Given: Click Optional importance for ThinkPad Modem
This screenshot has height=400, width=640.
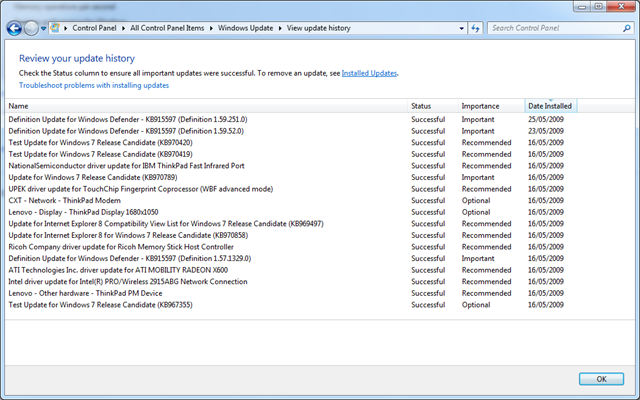Looking at the screenshot, I should click(476, 200).
